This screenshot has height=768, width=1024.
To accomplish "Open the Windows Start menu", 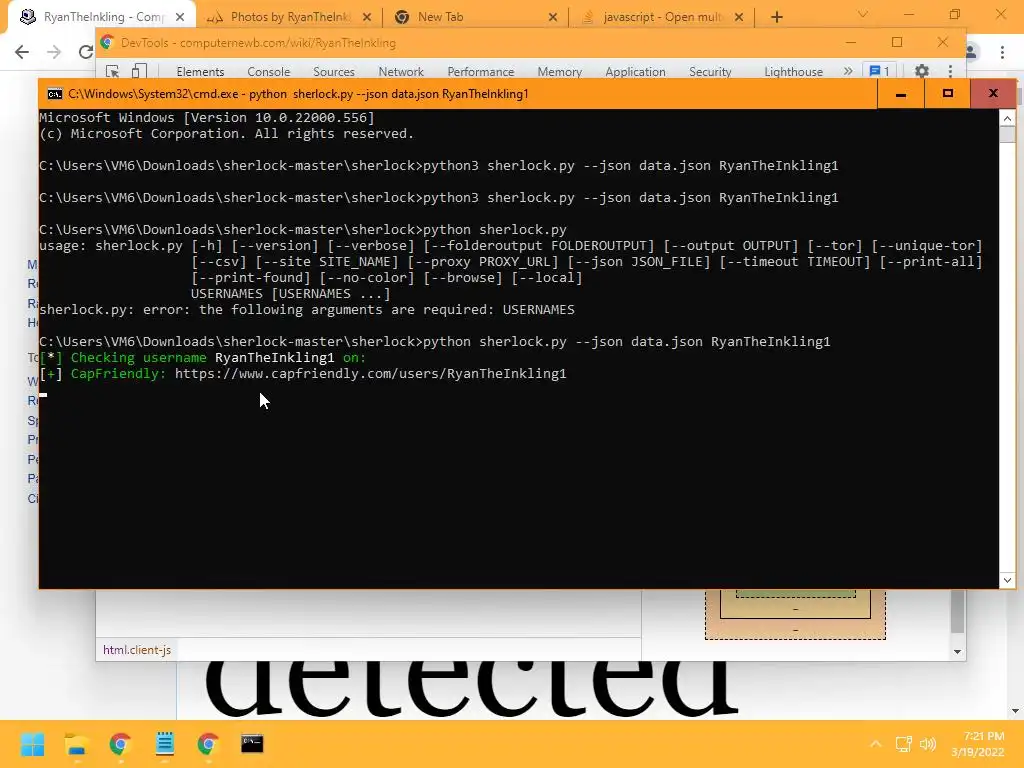I will (33, 744).
